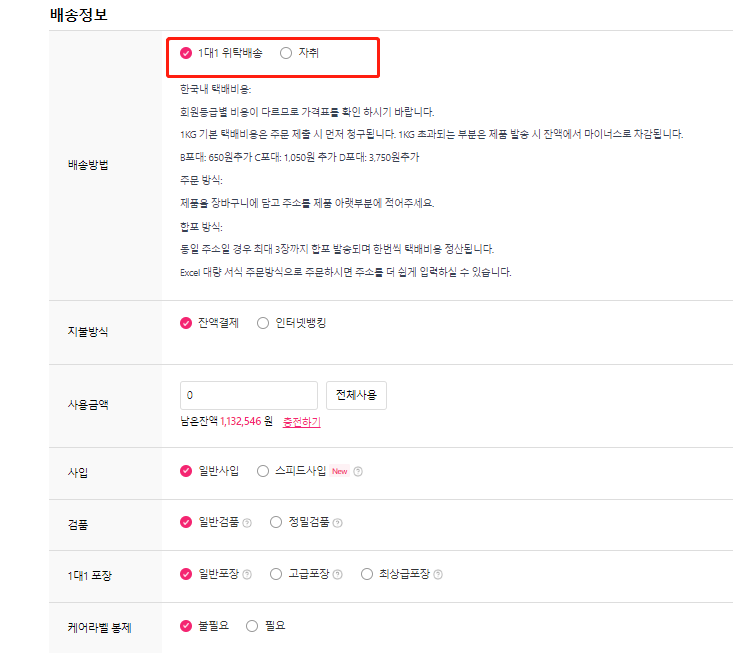Select 일반사입 purchasing option
The height and width of the screenshot is (653, 733).
click(x=186, y=470)
